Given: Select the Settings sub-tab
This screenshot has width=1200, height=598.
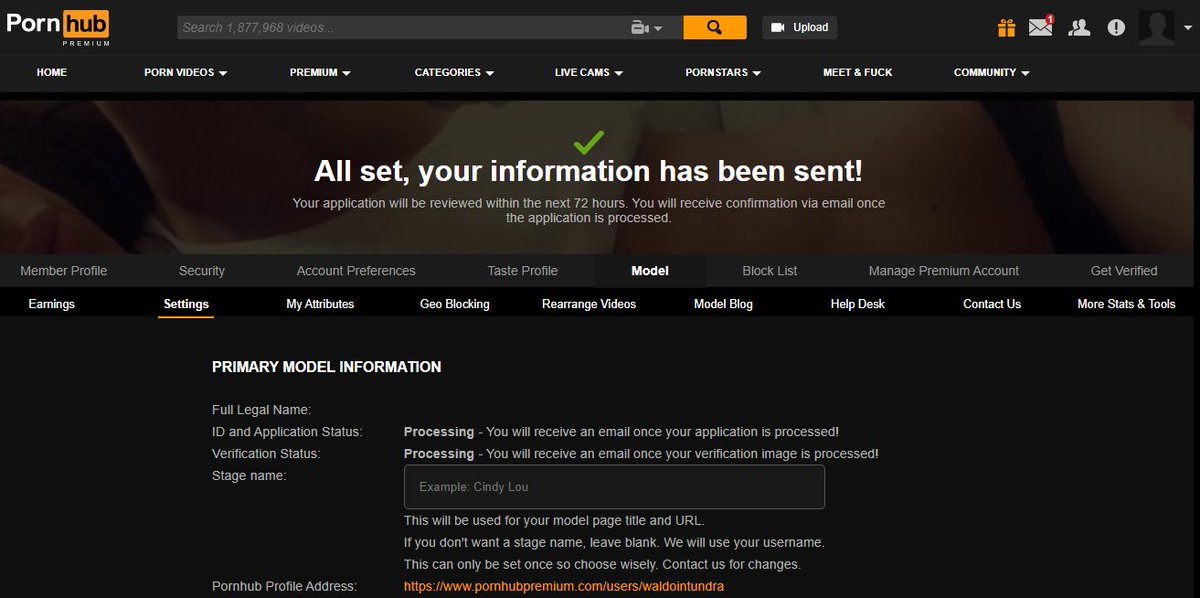Looking at the screenshot, I should (186, 304).
